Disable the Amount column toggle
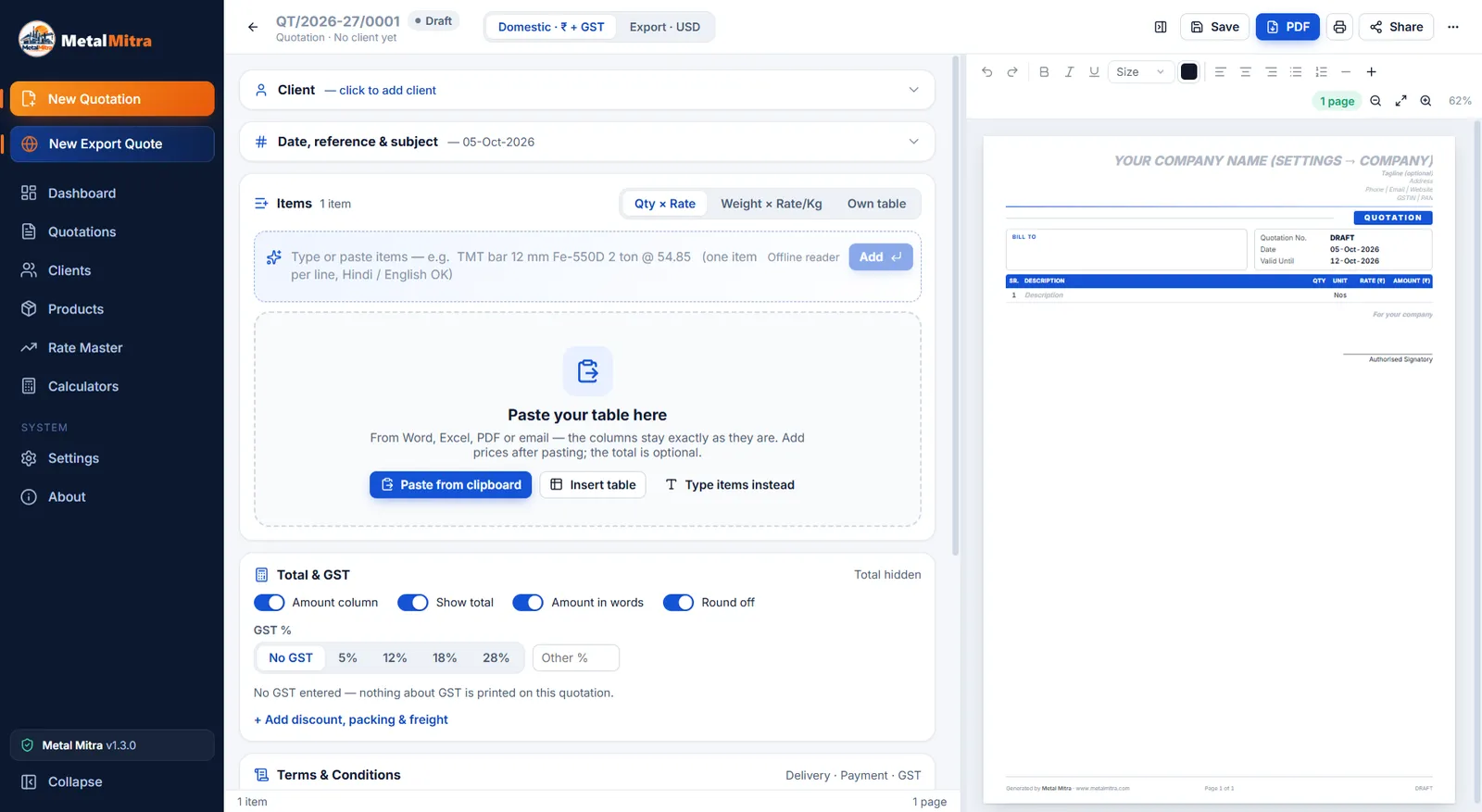This screenshot has height=812, width=1482. [270, 603]
